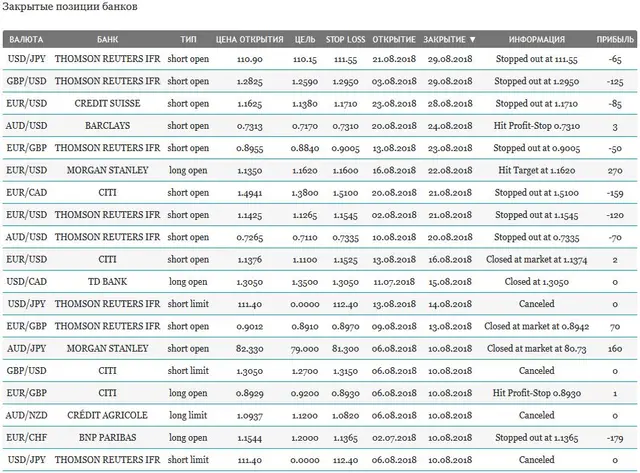Click profit value -179
640x473 pixels.
615,438
